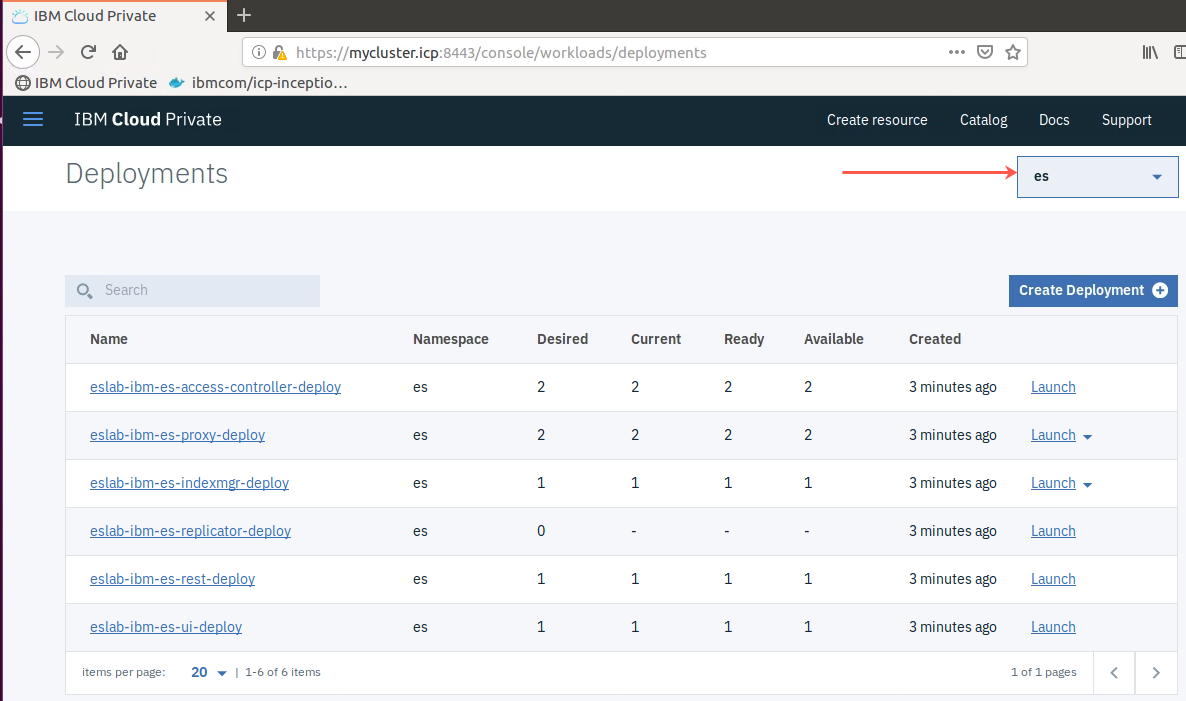Open the browser library icon
Image resolution: width=1186 pixels, height=701 pixels.
[x=1150, y=52]
